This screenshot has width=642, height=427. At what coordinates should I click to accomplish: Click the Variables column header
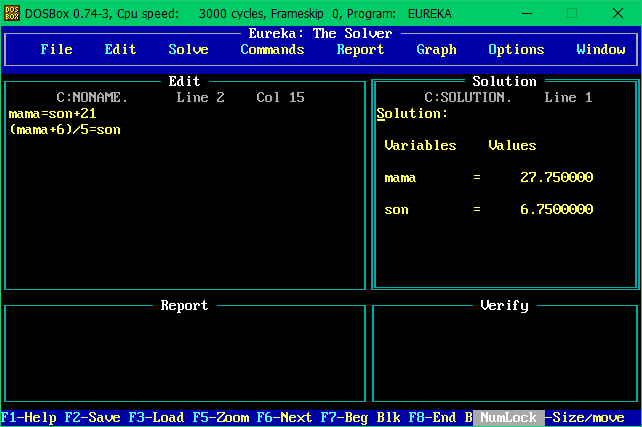[420, 145]
